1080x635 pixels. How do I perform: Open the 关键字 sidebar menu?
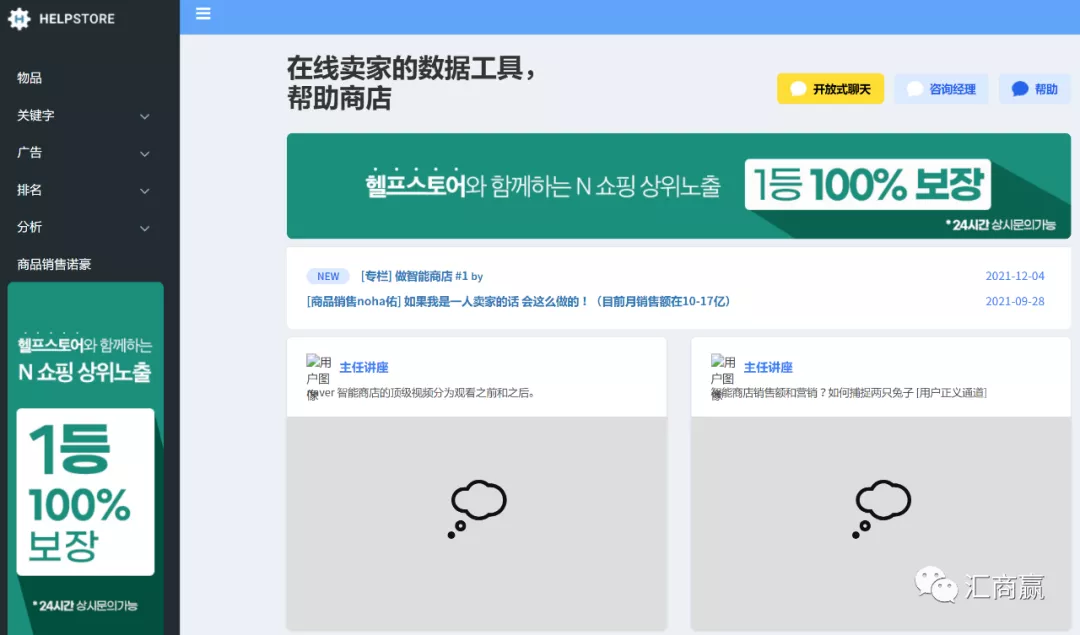tap(36, 115)
